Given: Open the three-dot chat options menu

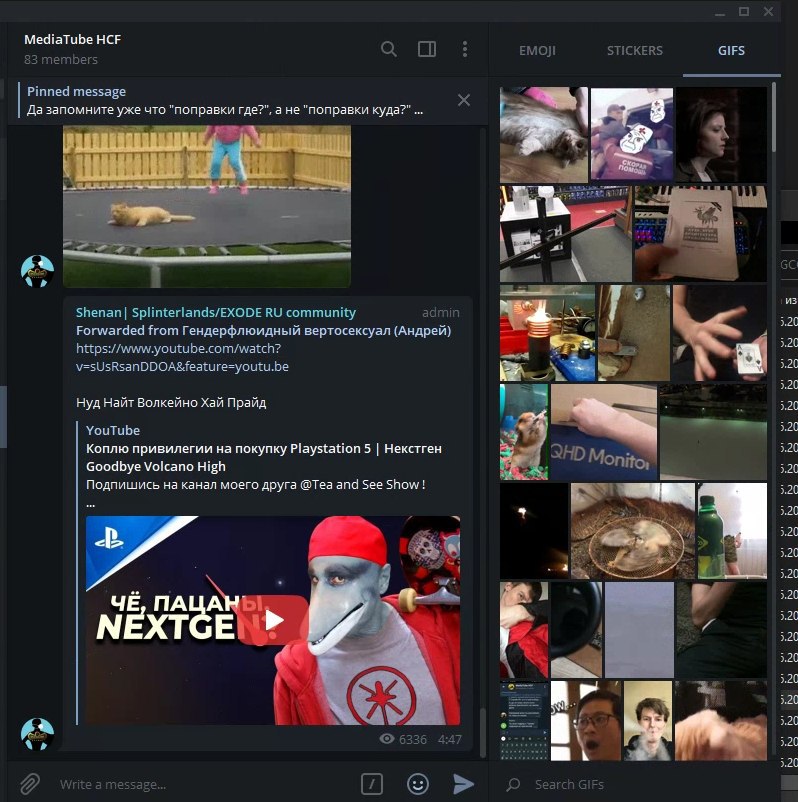Looking at the screenshot, I should tap(464, 49).
